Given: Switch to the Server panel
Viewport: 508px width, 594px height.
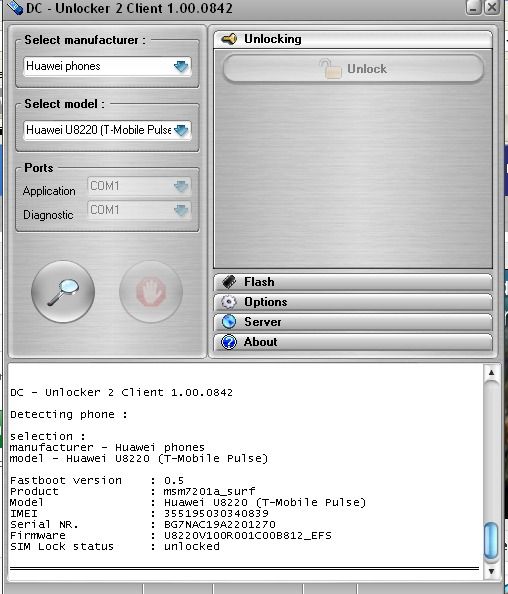Looking at the screenshot, I should click(x=353, y=322).
